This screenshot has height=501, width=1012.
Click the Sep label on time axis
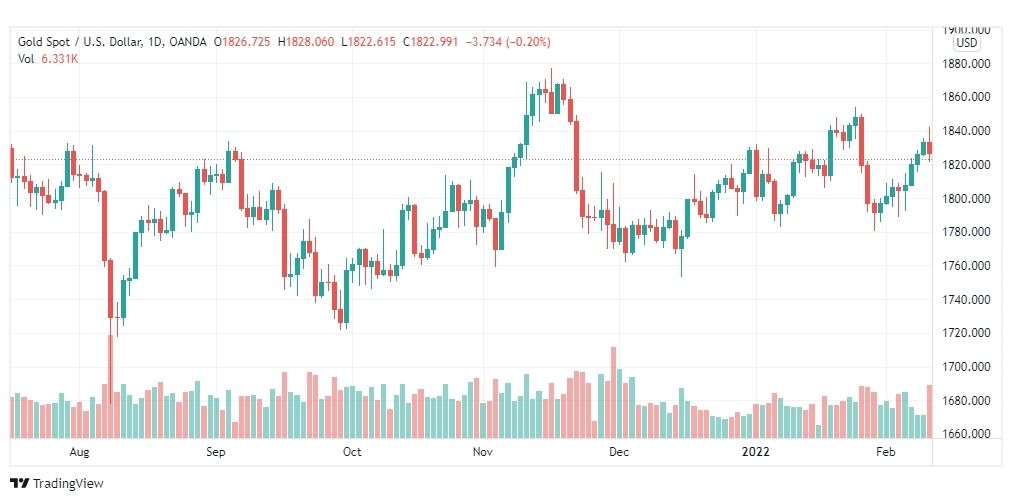216,452
